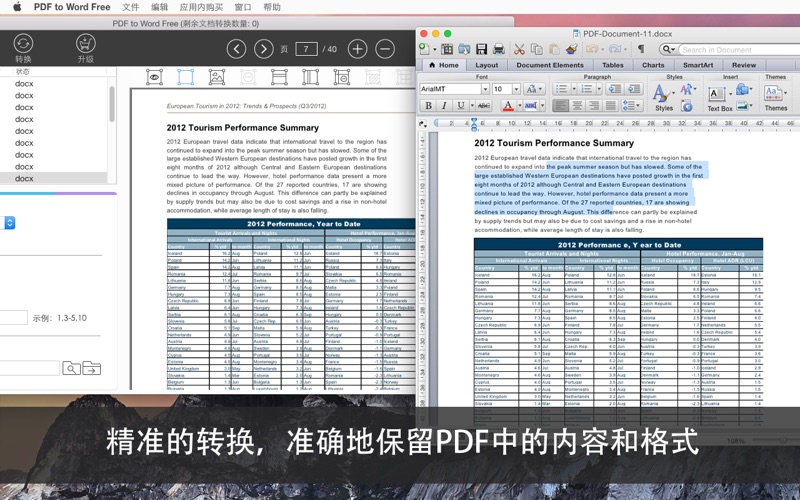Screen dimensions: 800x500
Task: Toggle Italic formatting in Word
Action: pyautogui.click(x=444, y=106)
